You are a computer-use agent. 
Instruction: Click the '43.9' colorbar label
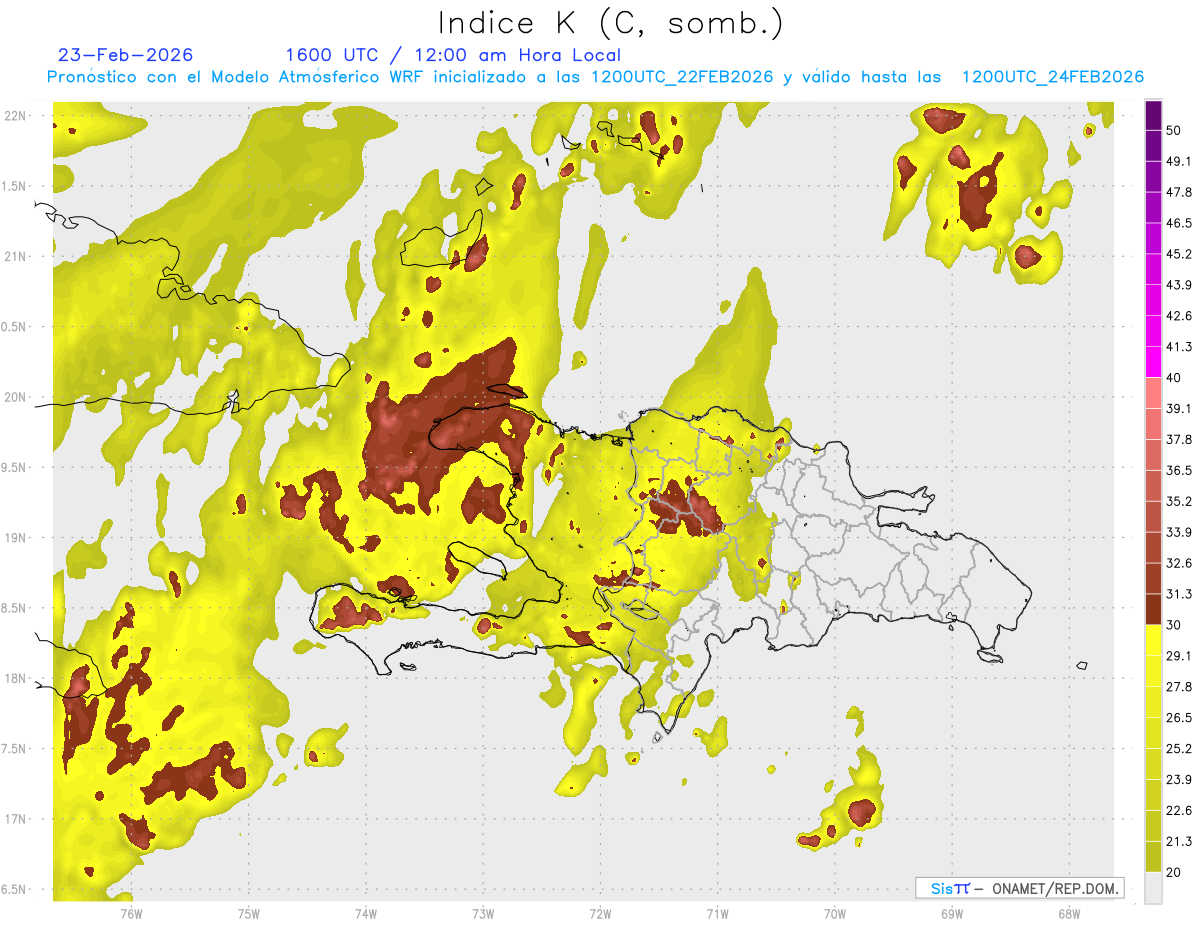[x=1180, y=285]
